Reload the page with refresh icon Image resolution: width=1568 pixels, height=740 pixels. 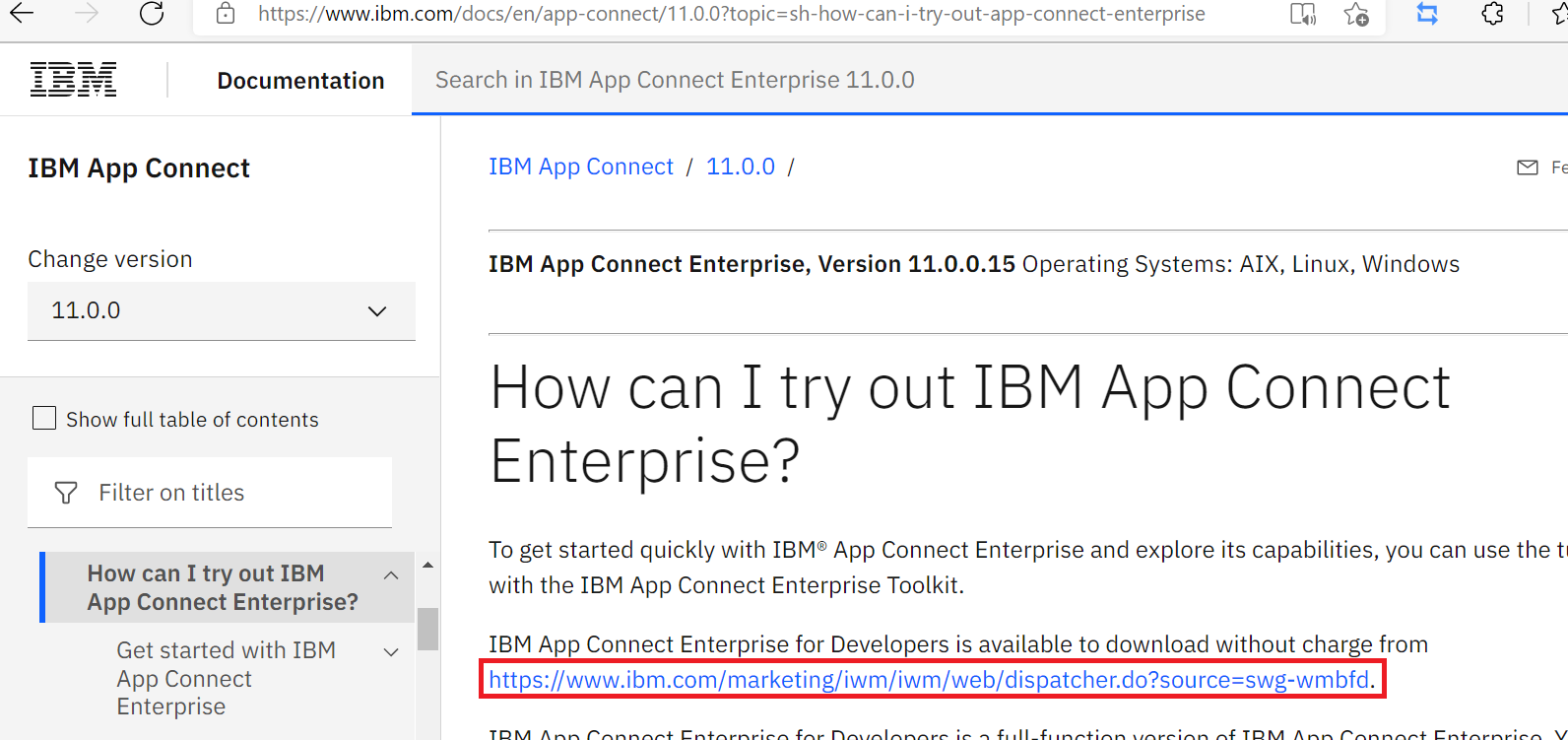(152, 13)
